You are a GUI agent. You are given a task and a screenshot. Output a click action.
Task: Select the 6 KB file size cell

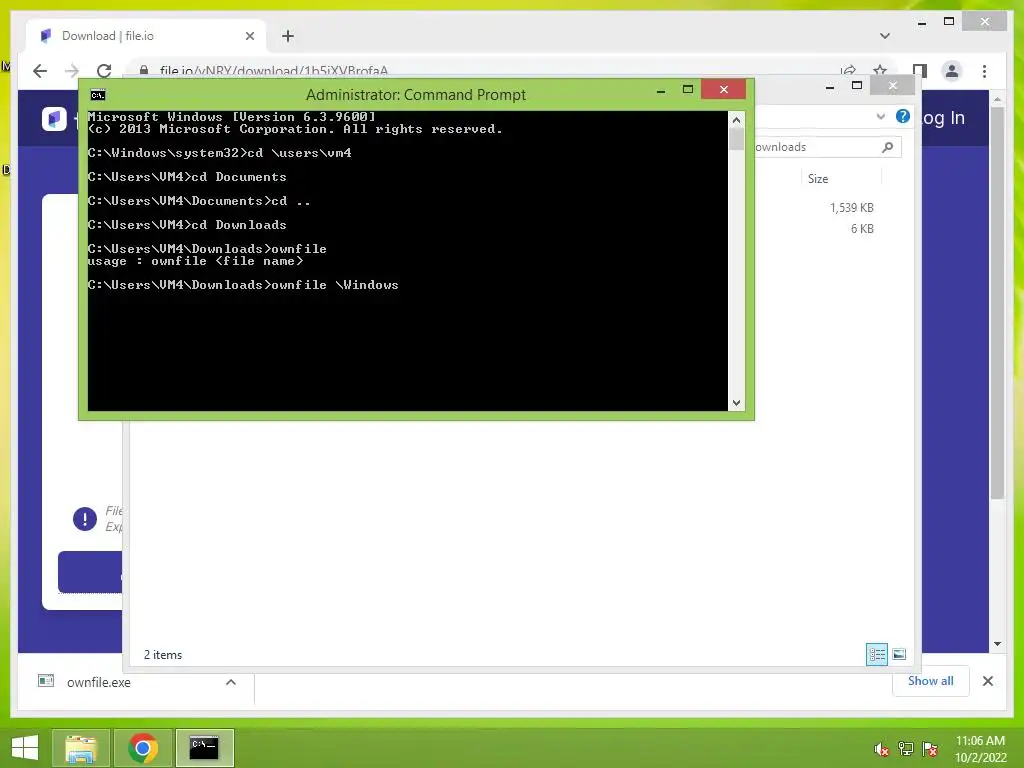click(x=862, y=229)
